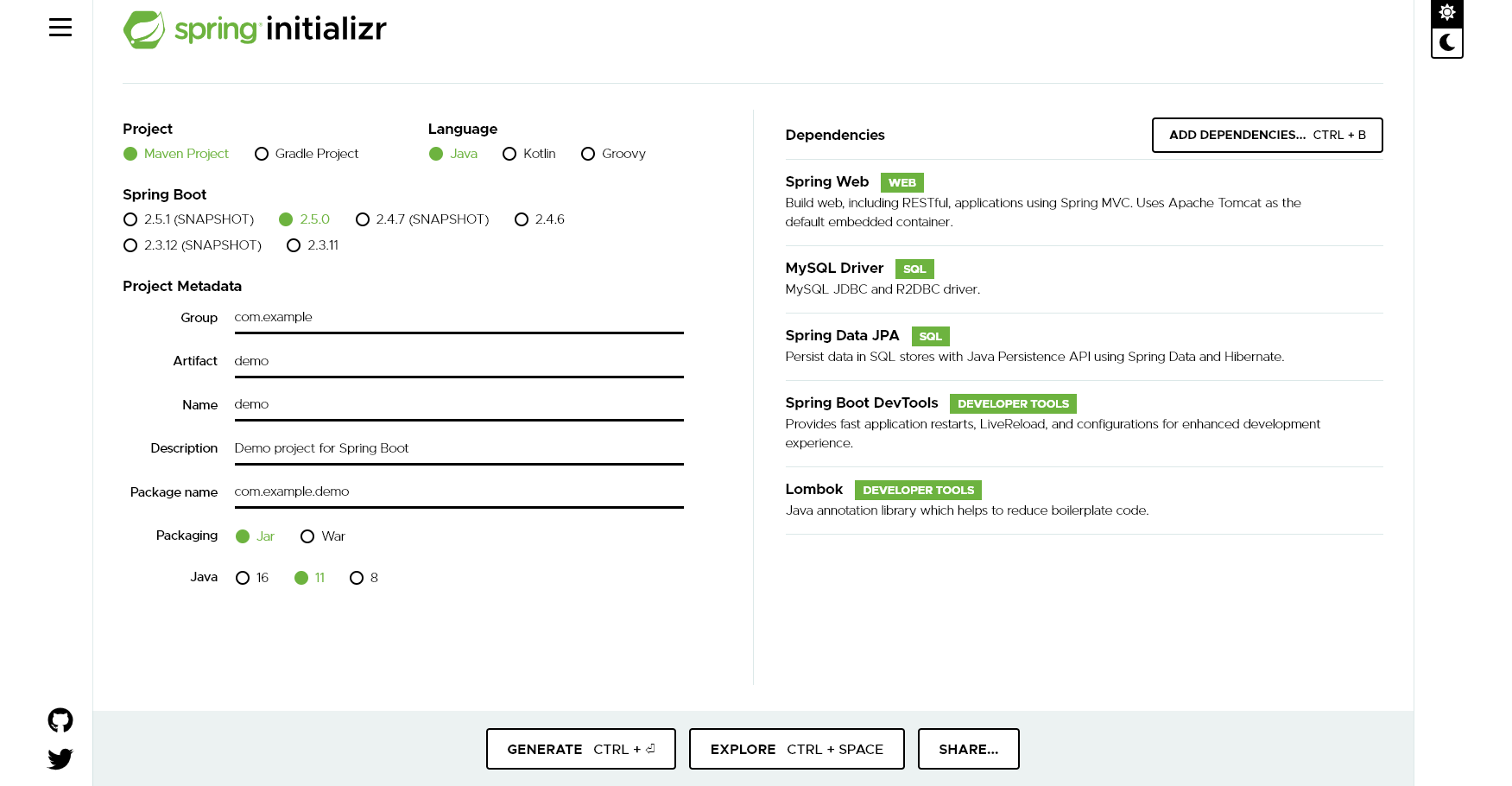Click the Spring Initializr logo
This screenshot has height=786, width=1512.
coord(254,29)
